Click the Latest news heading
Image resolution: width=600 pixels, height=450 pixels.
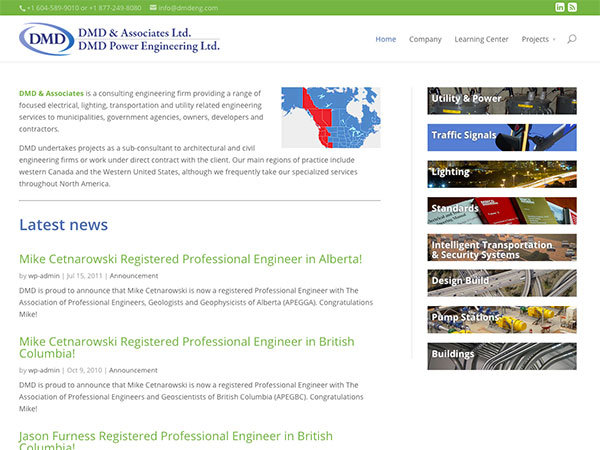point(64,225)
